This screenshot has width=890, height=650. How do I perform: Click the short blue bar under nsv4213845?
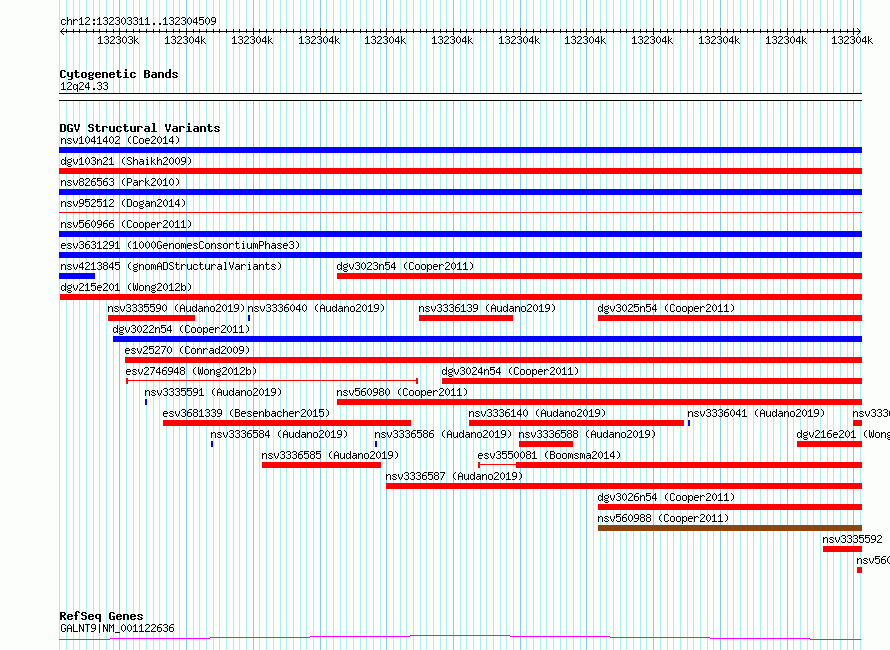pyautogui.click(x=77, y=276)
